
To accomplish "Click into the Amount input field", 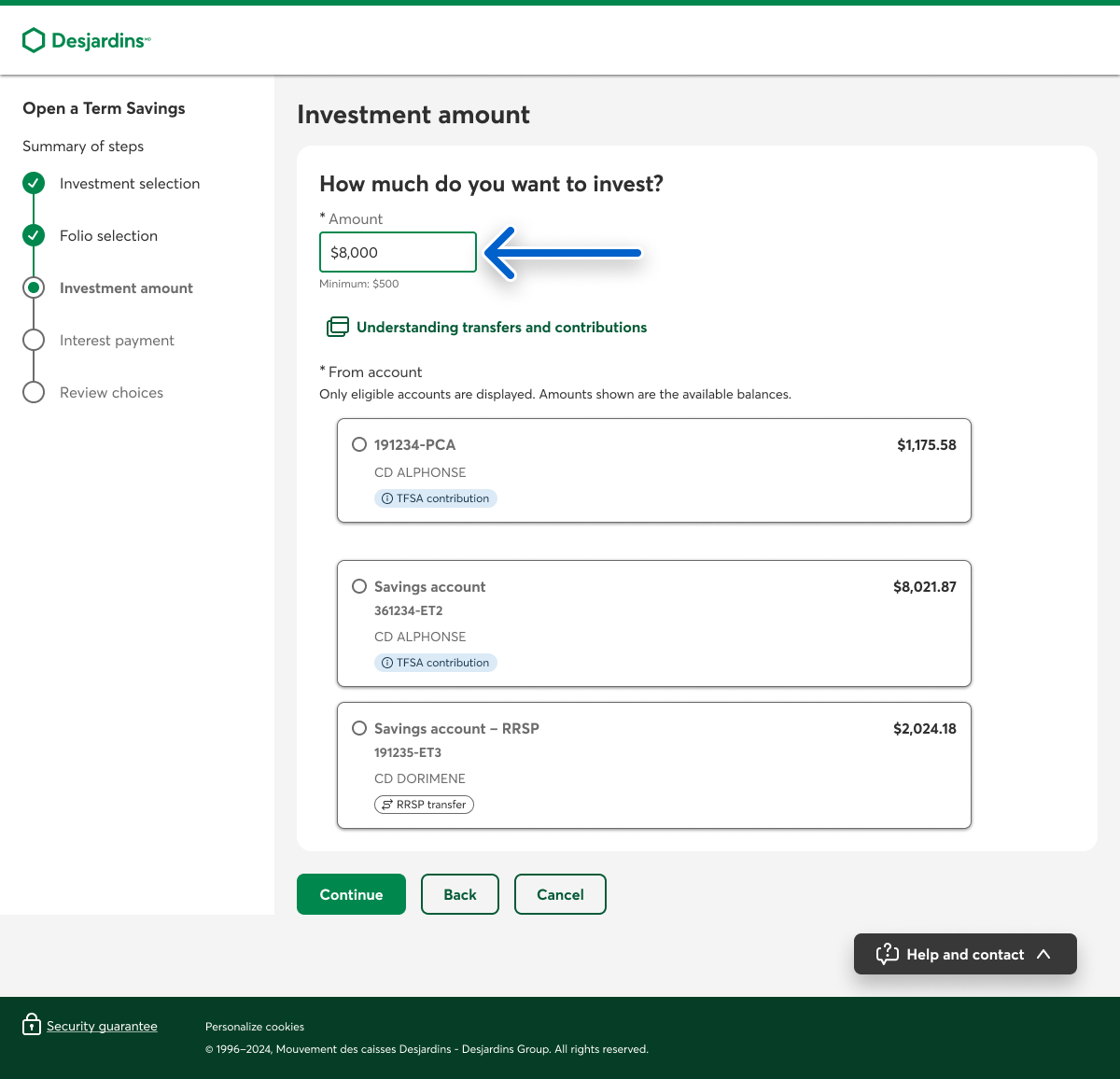I will pos(398,252).
